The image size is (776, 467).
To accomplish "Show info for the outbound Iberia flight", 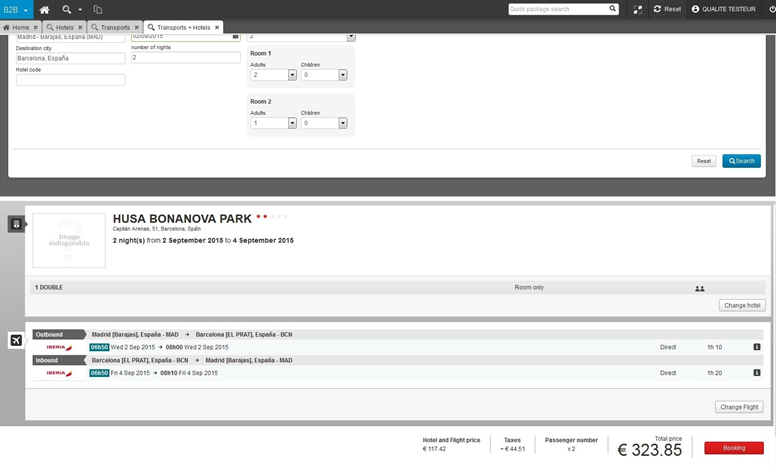I will [x=757, y=347].
